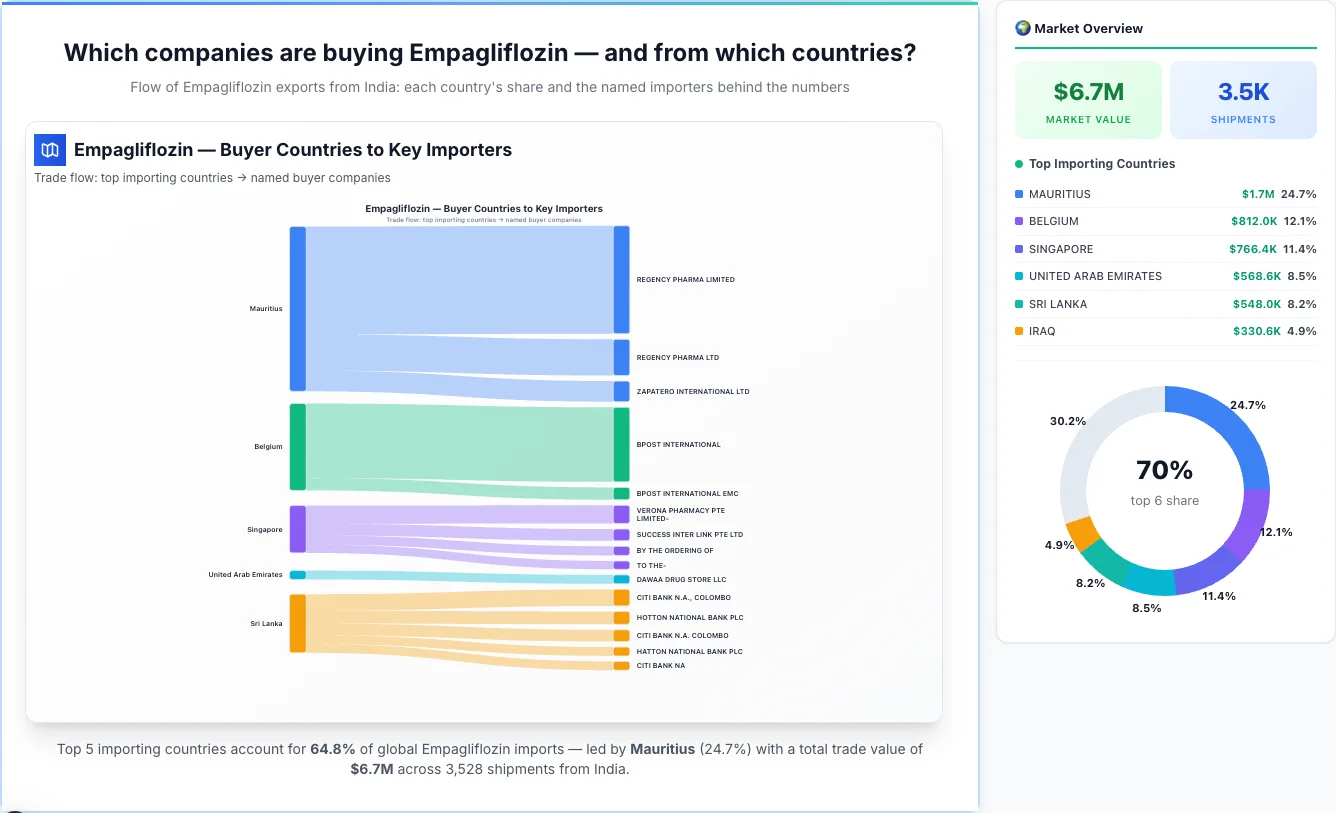Click the $1.7M value link for MAURITIUS
The height and width of the screenshot is (813, 1336).
pos(1253,194)
